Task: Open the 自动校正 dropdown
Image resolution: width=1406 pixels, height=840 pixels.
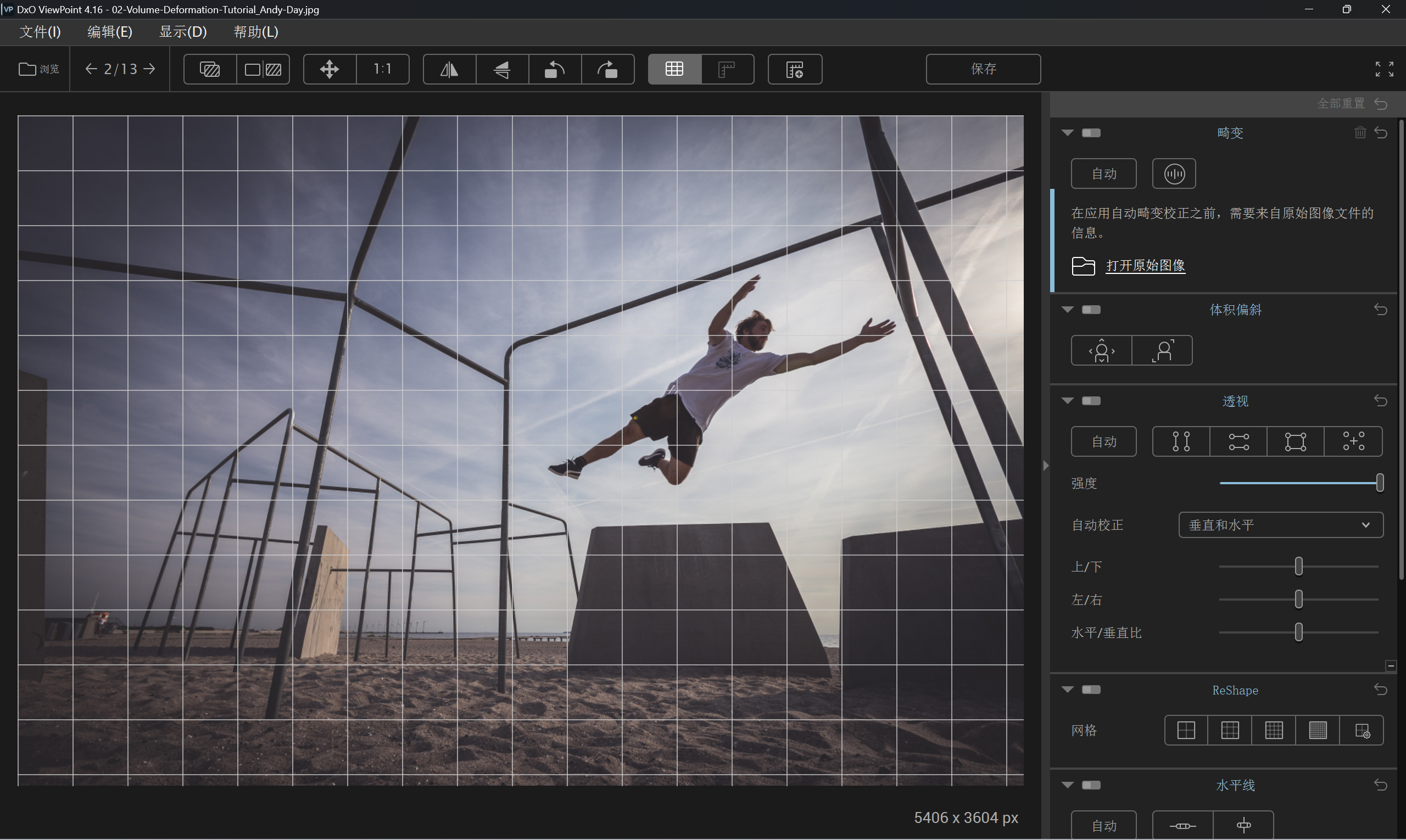Action: 1280,525
